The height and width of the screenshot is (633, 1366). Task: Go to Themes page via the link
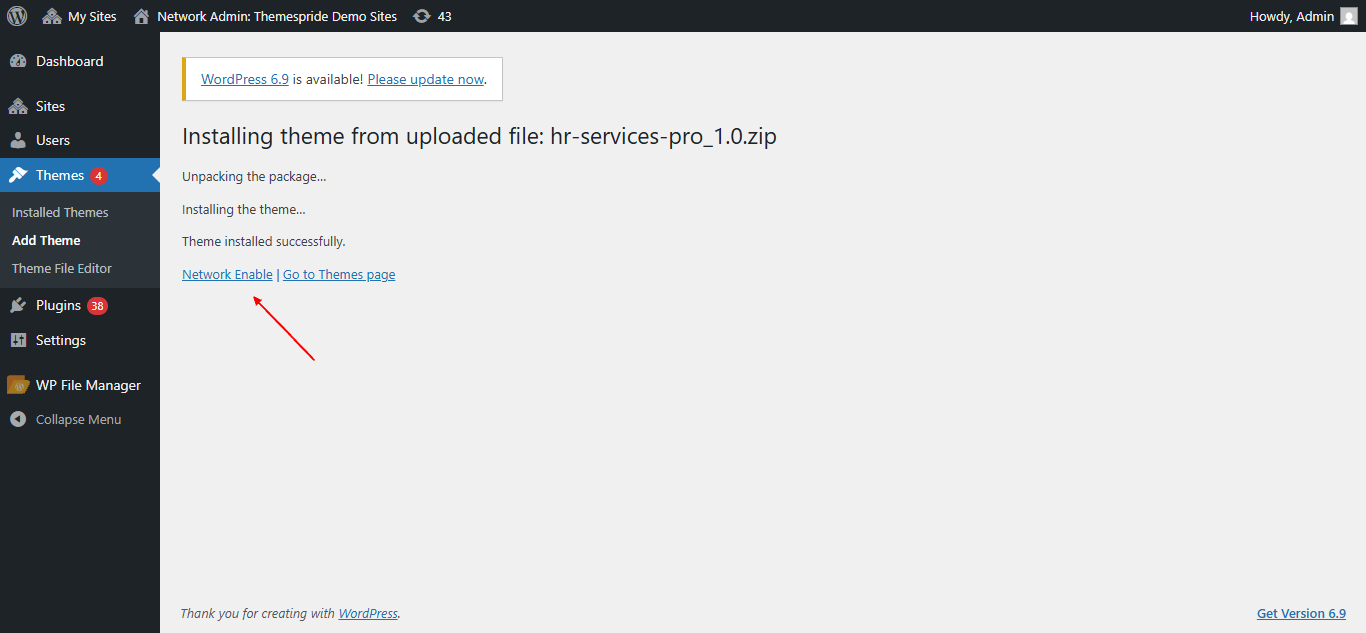click(339, 273)
